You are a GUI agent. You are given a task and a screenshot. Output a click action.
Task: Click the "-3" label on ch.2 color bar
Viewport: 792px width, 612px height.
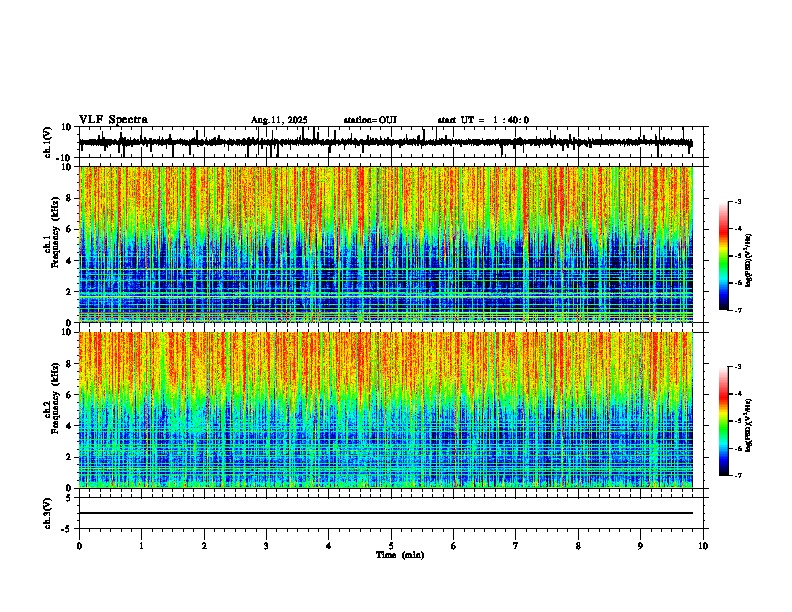[x=738, y=367]
